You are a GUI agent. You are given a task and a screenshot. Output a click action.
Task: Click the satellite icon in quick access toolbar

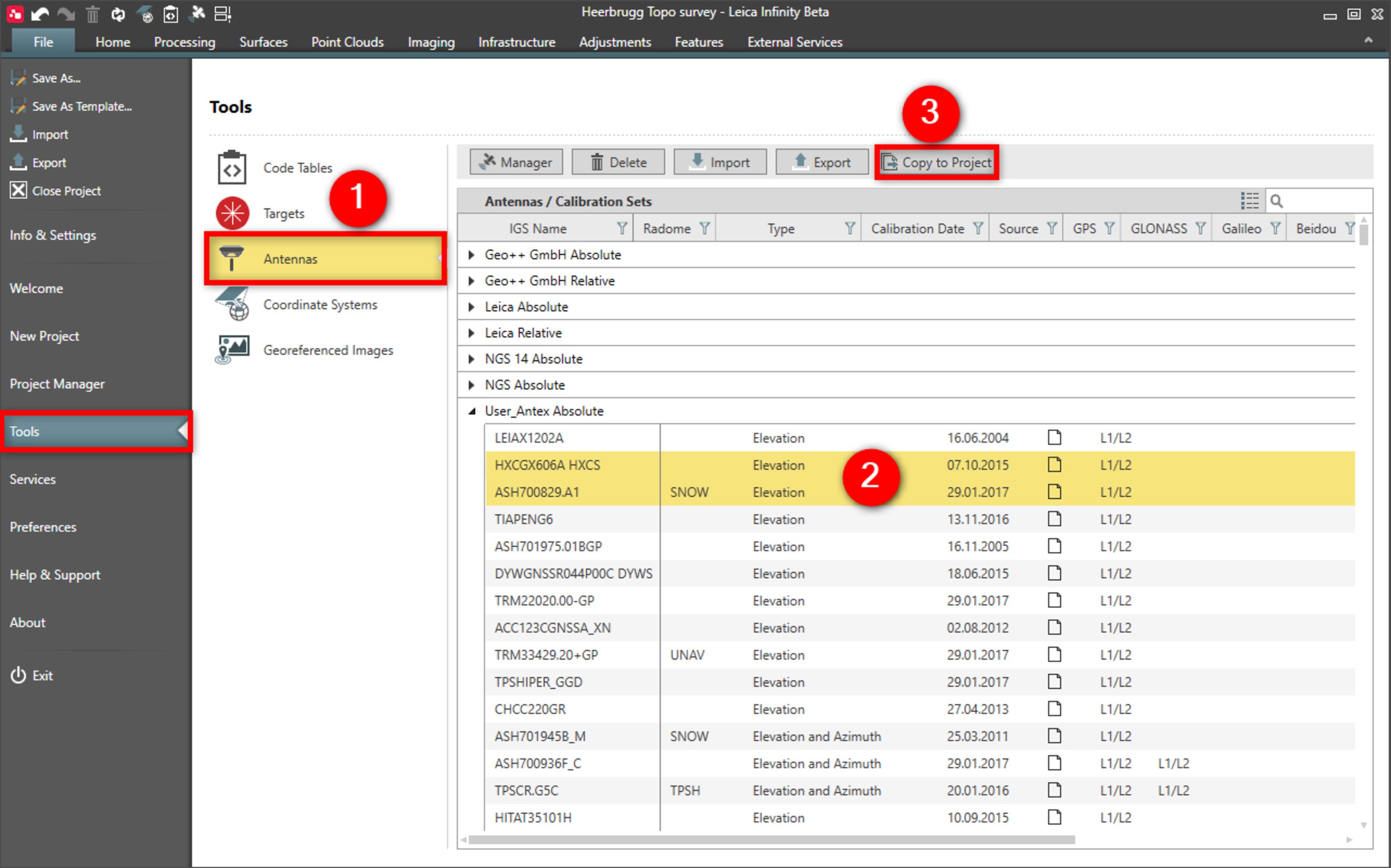pos(197,13)
